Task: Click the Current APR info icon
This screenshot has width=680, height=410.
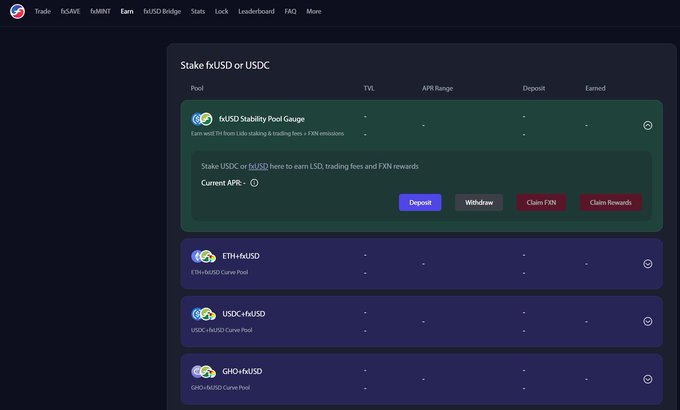Action: [x=254, y=183]
